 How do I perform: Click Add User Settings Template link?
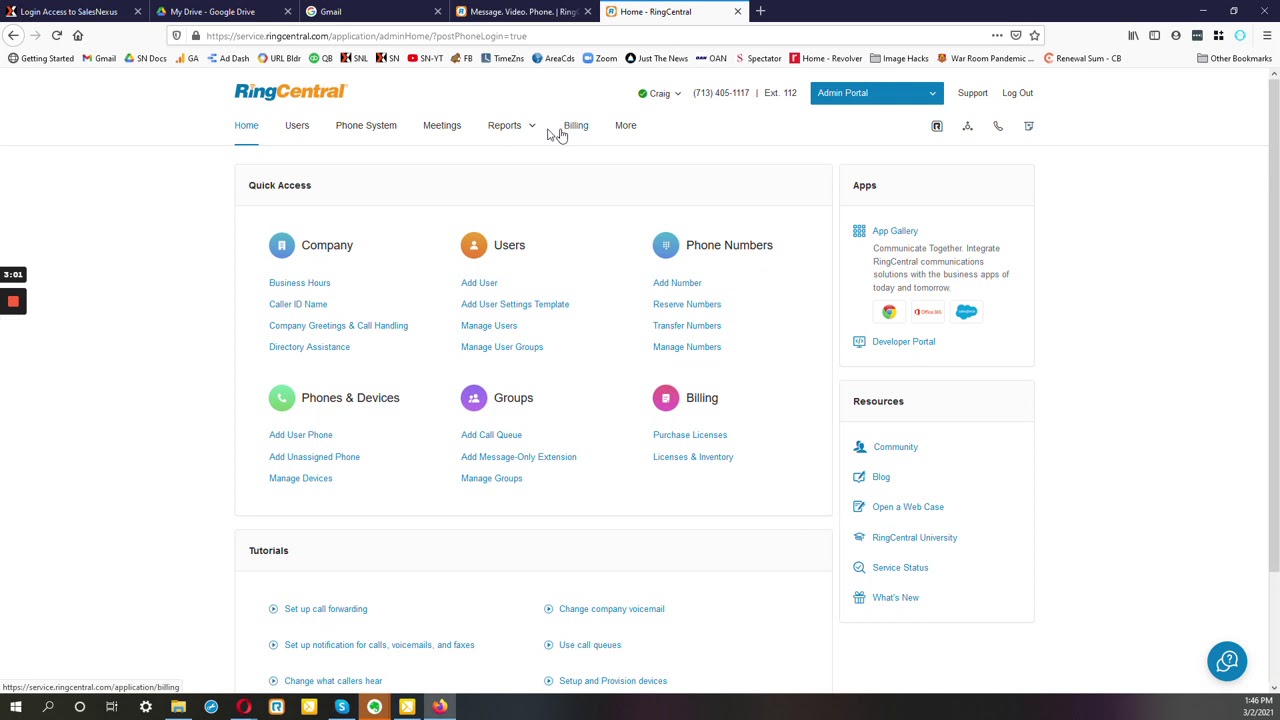click(515, 304)
